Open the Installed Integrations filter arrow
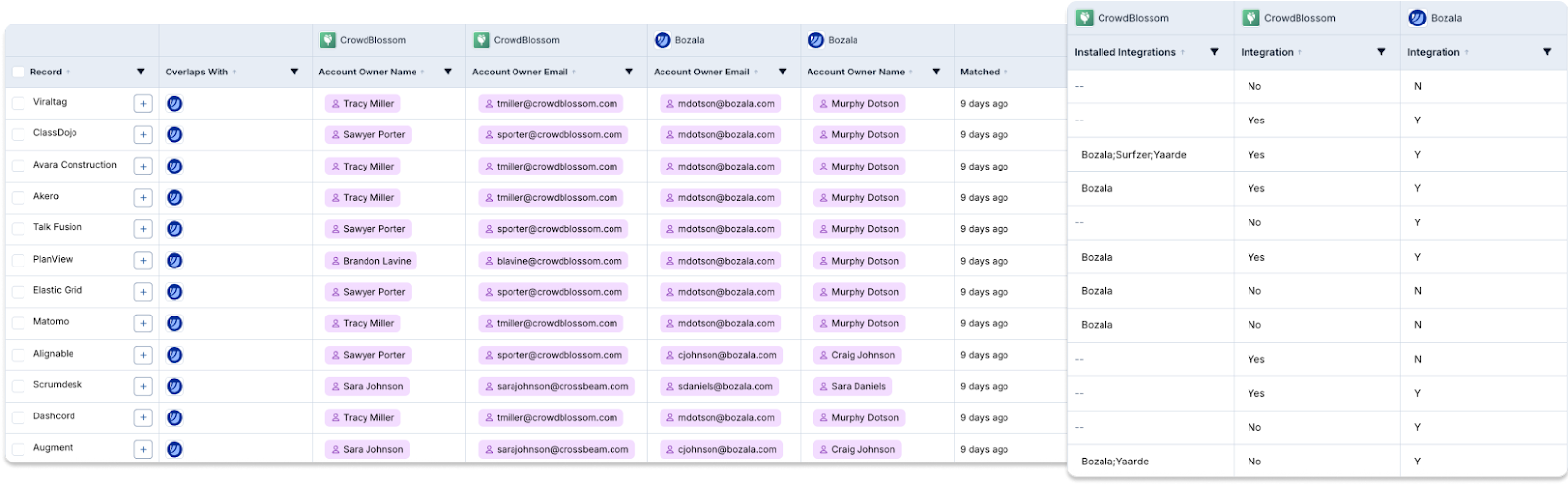Image resolution: width=1568 pixels, height=486 pixels. [1214, 52]
